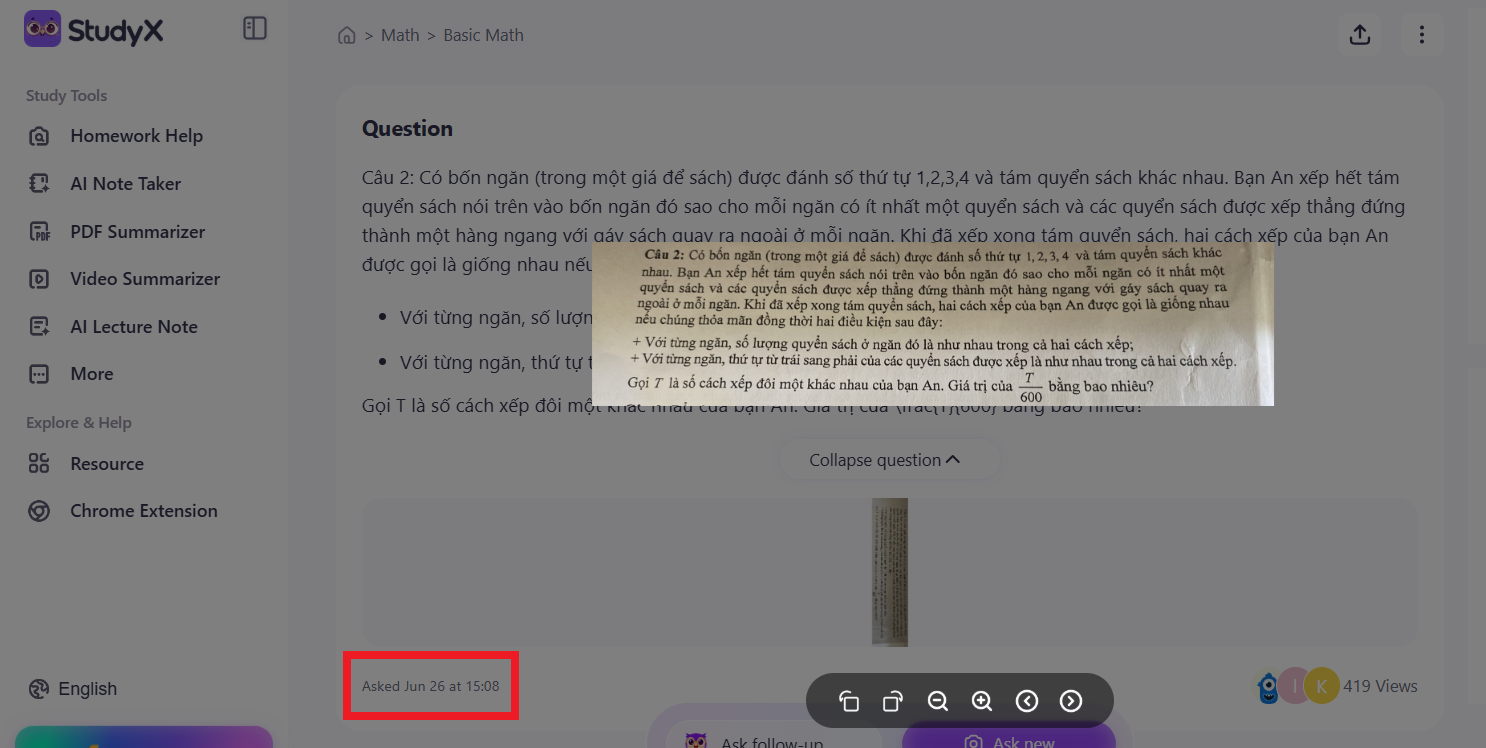Expand the More study tools

pyautogui.click(x=91, y=374)
